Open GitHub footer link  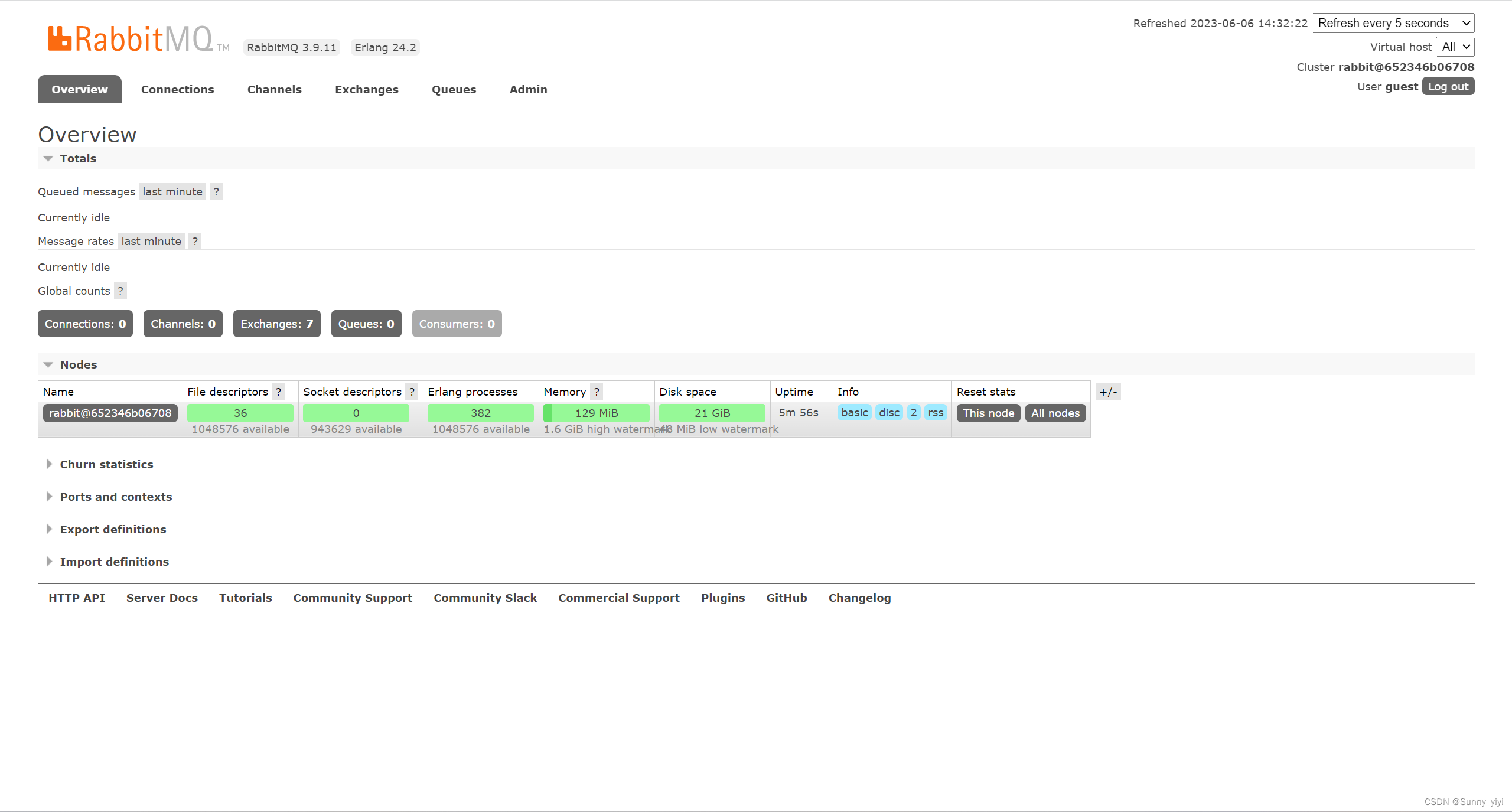[x=787, y=598]
